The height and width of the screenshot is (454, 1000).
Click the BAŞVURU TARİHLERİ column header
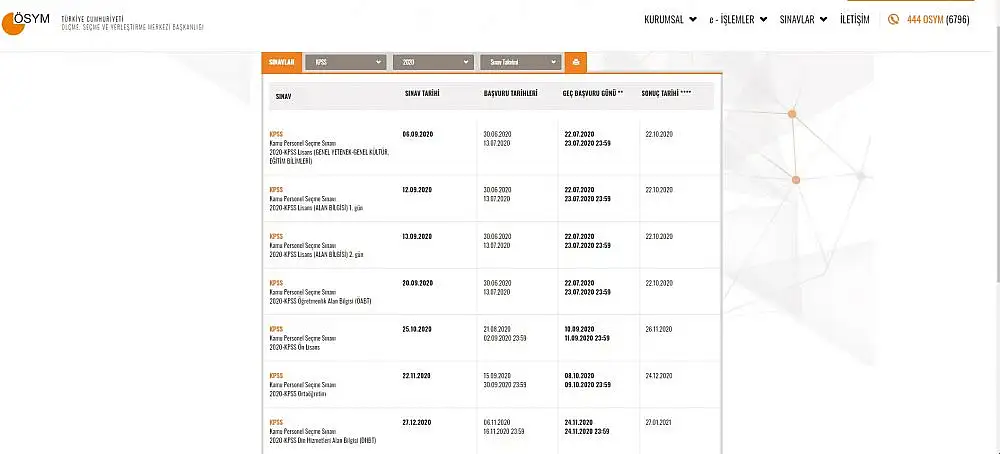(510, 93)
